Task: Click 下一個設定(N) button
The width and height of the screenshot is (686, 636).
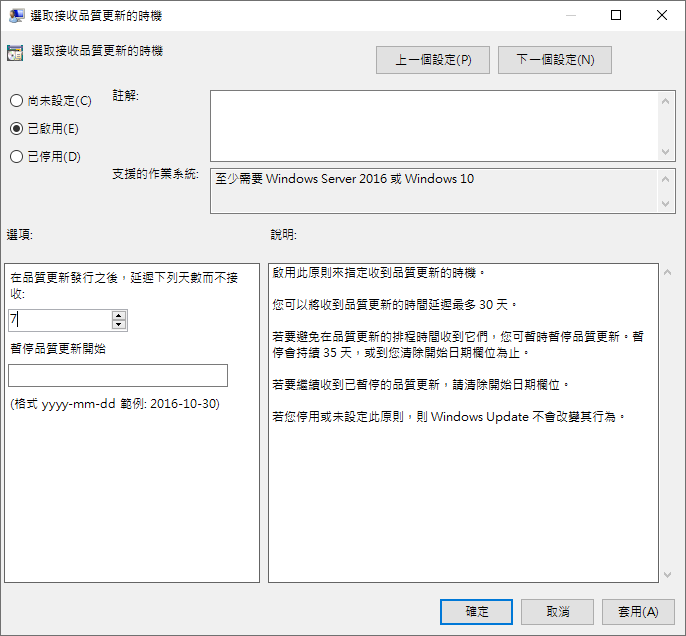Action: [555, 60]
